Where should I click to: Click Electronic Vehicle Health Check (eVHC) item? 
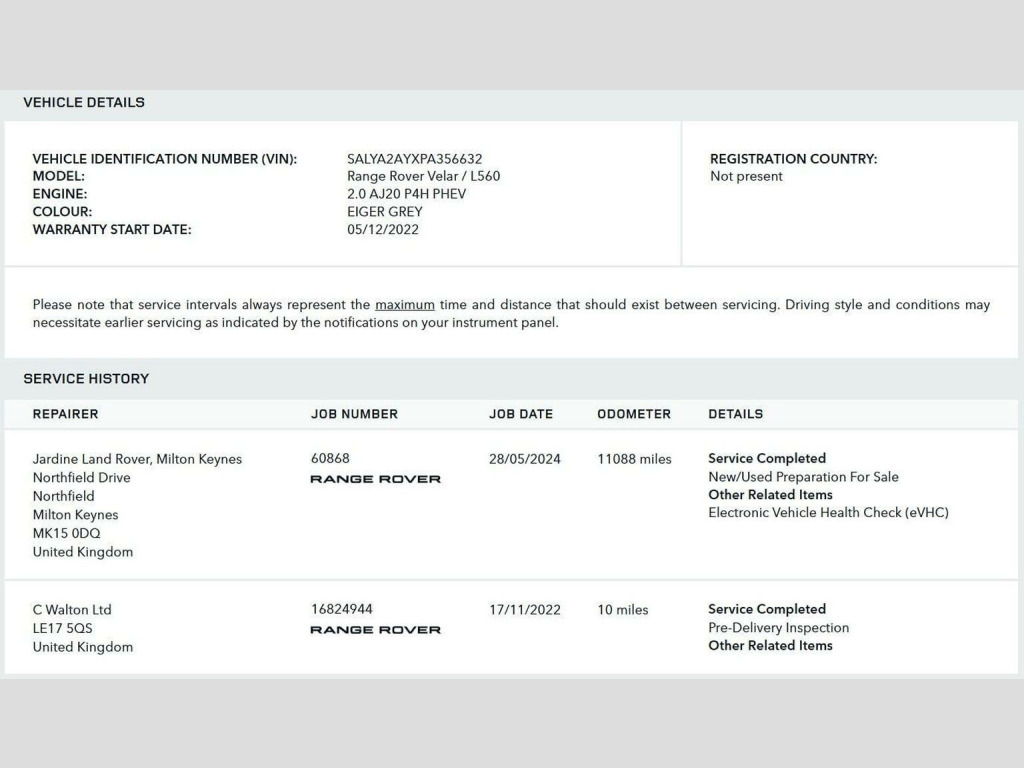click(828, 513)
